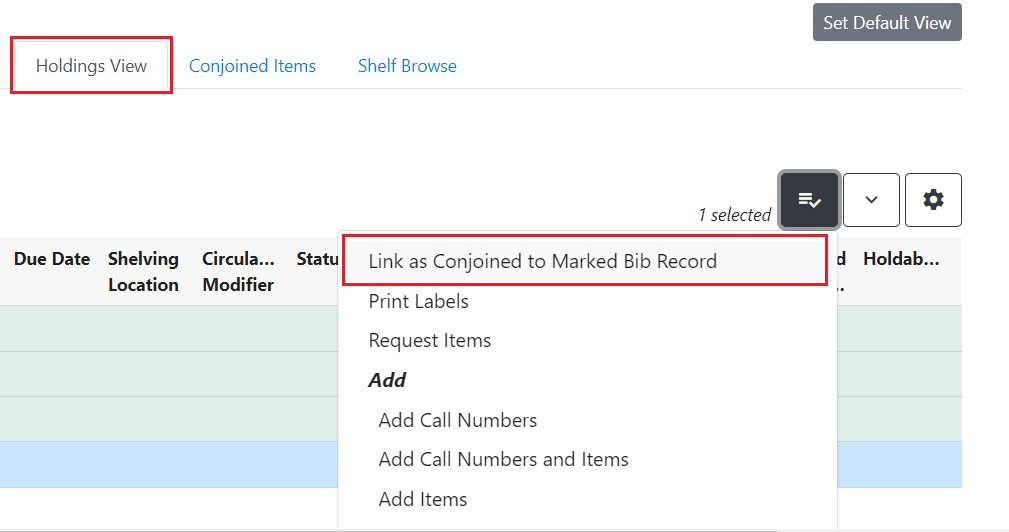Click the first green holdings row
This screenshot has height=532, width=1009.
(x=170, y=328)
